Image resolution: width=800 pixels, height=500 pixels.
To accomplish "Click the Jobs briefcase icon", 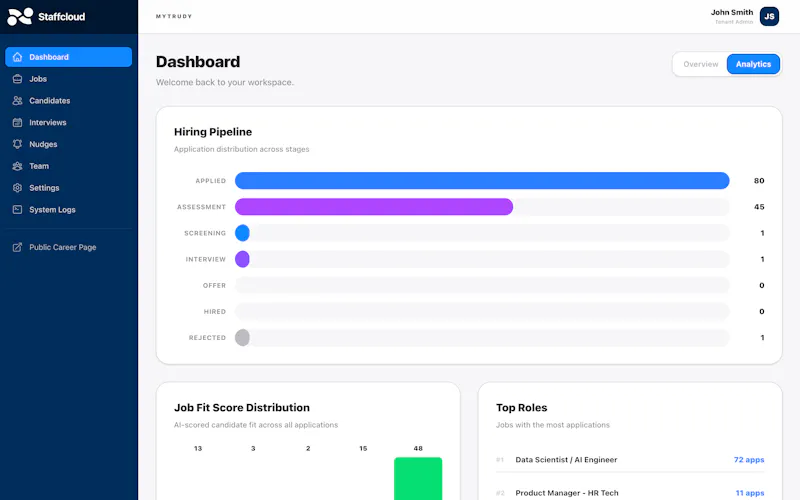I will [x=17, y=79].
